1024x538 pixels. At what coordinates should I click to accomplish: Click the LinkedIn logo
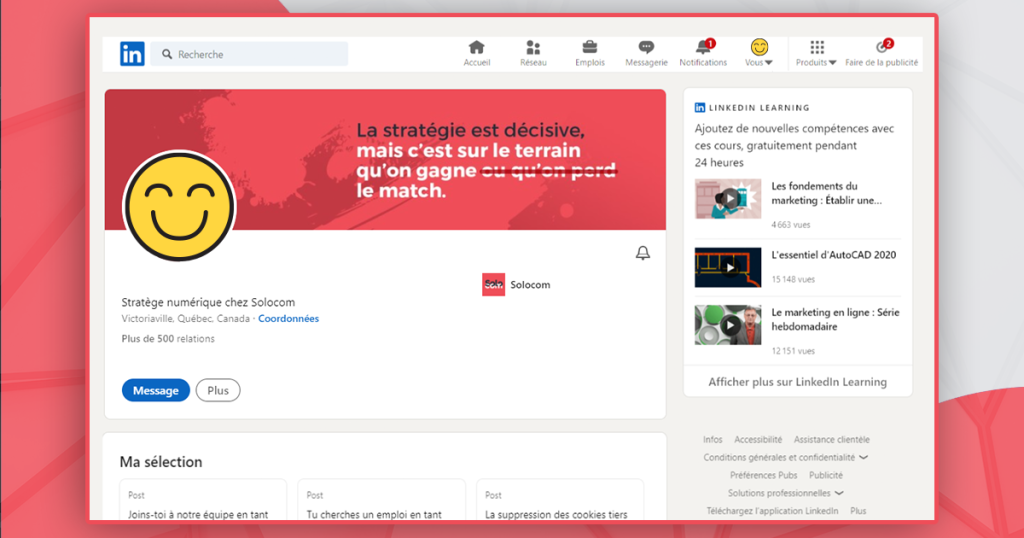(132, 54)
